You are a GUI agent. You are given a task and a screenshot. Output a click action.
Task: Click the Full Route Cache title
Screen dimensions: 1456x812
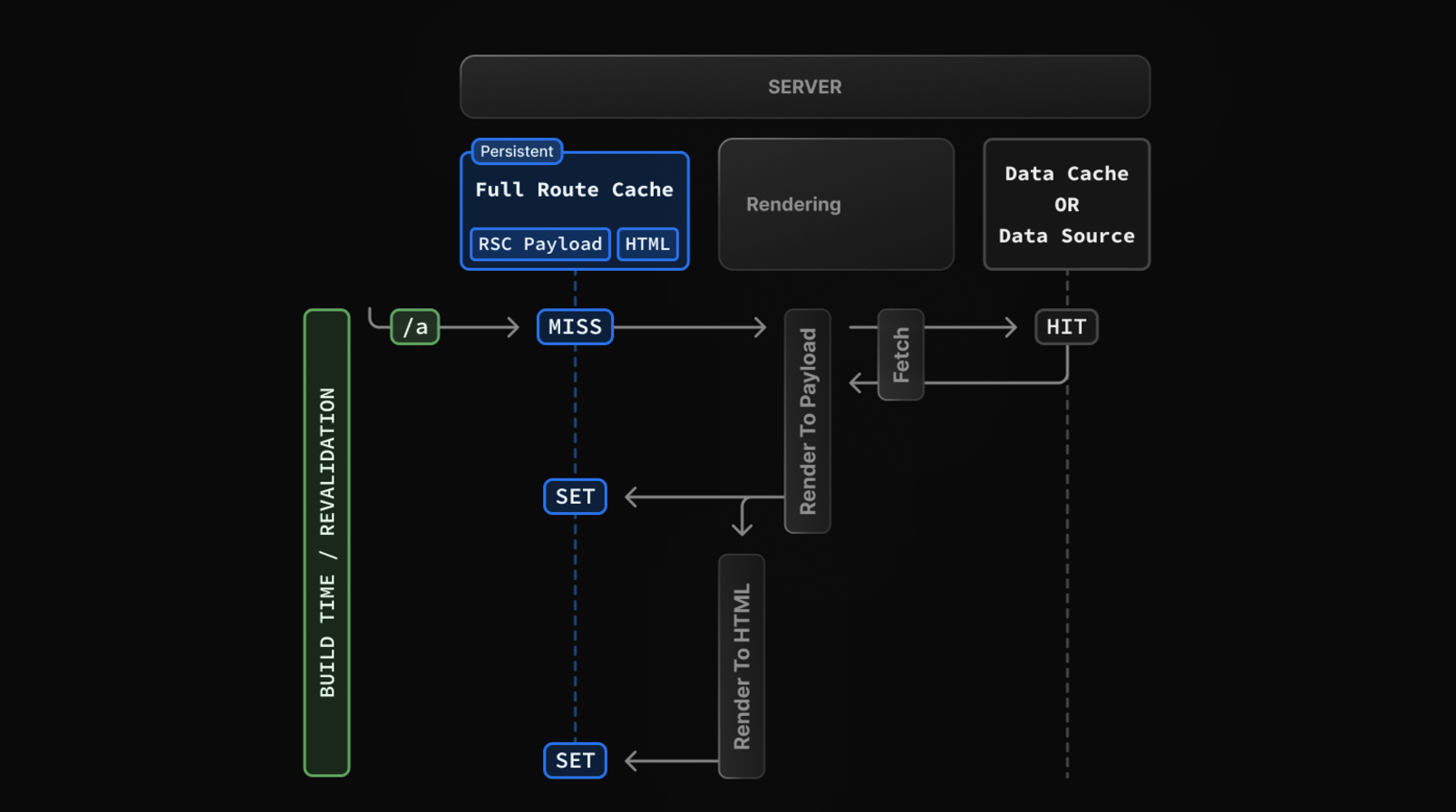574,189
